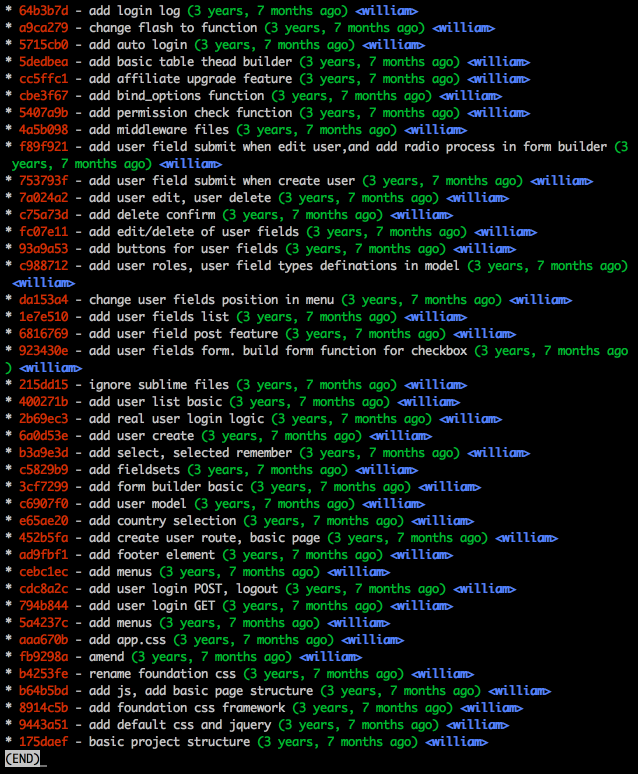The width and height of the screenshot is (638, 774).
Task: Select message 'add bind_options function'
Action: coord(176,95)
